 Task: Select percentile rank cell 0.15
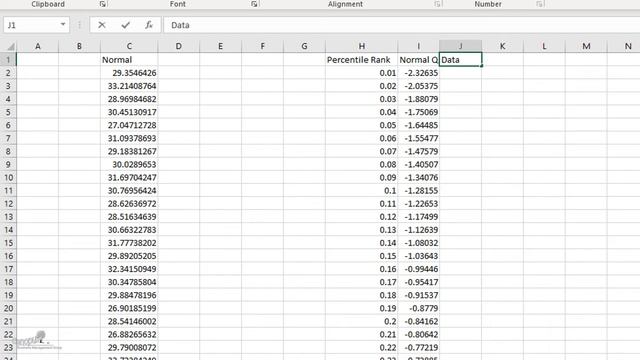(x=362, y=256)
